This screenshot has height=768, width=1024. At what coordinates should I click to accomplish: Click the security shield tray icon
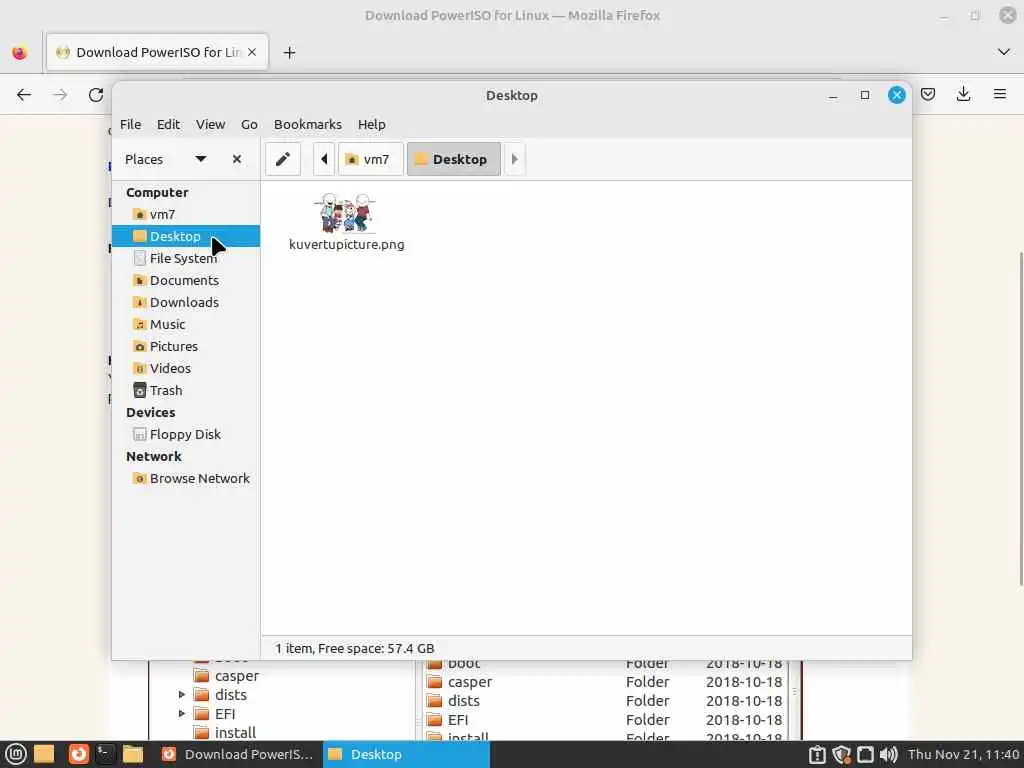841,755
